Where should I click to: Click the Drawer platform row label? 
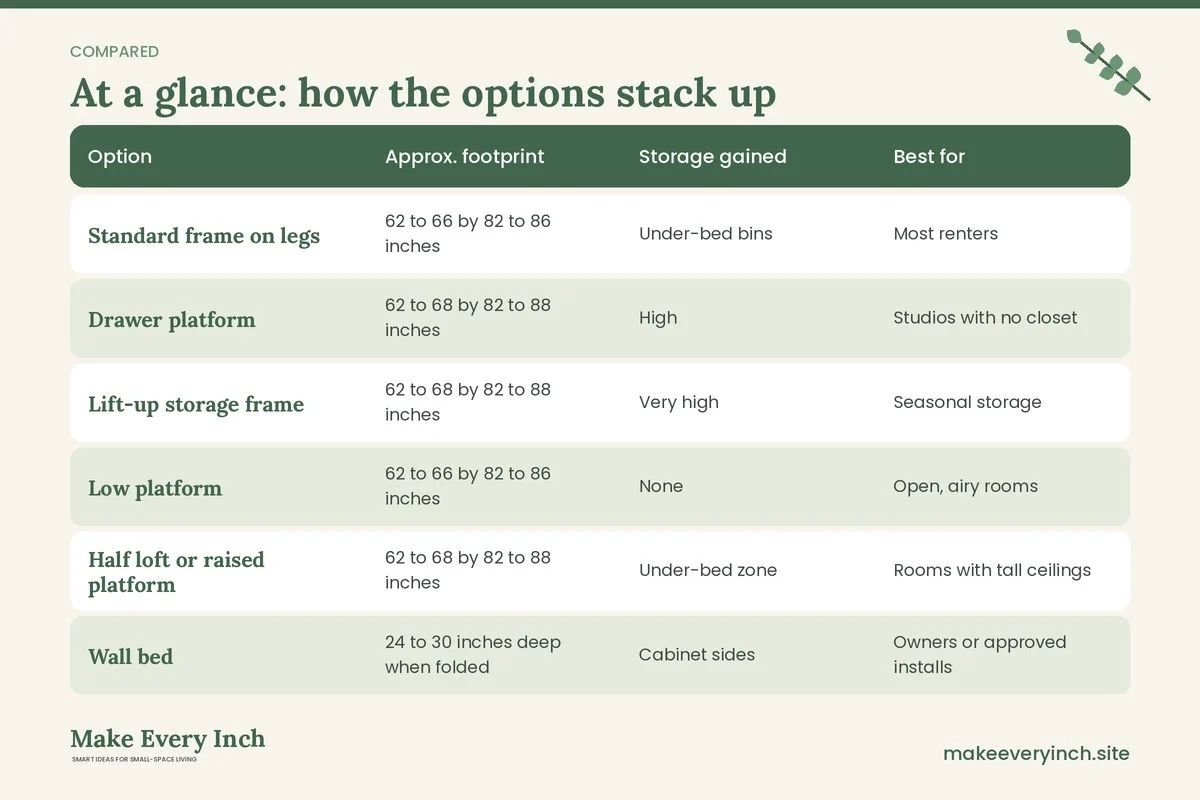(172, 320)
